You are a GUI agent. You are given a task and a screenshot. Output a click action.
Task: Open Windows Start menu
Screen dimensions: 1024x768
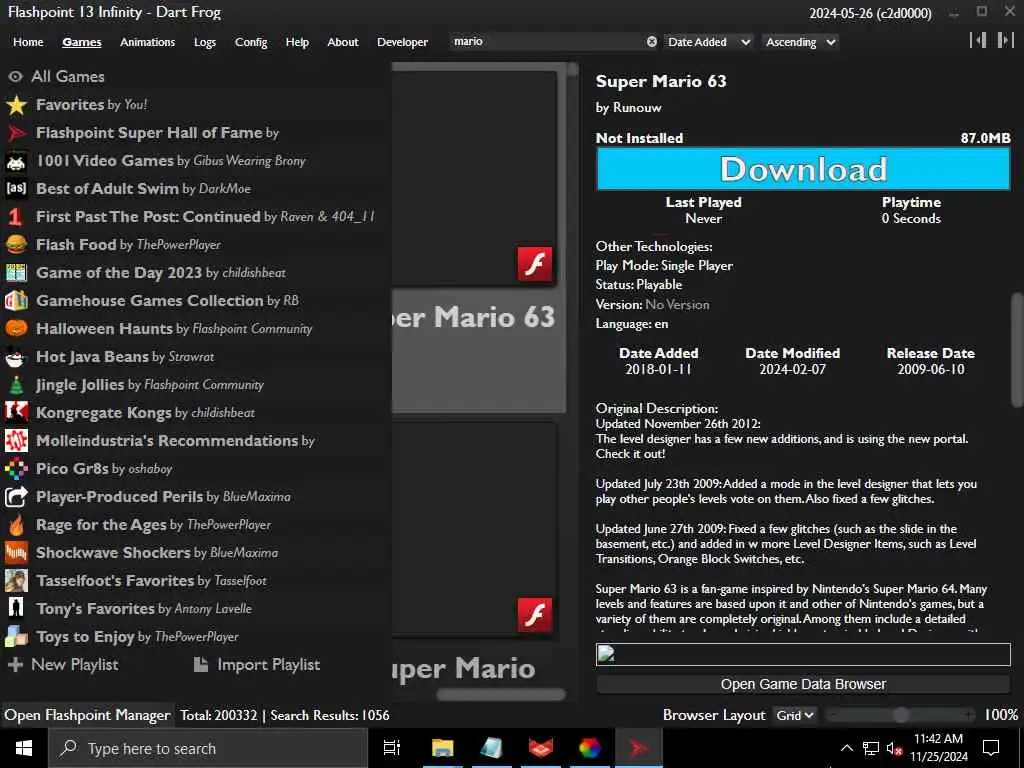[24, 748]
